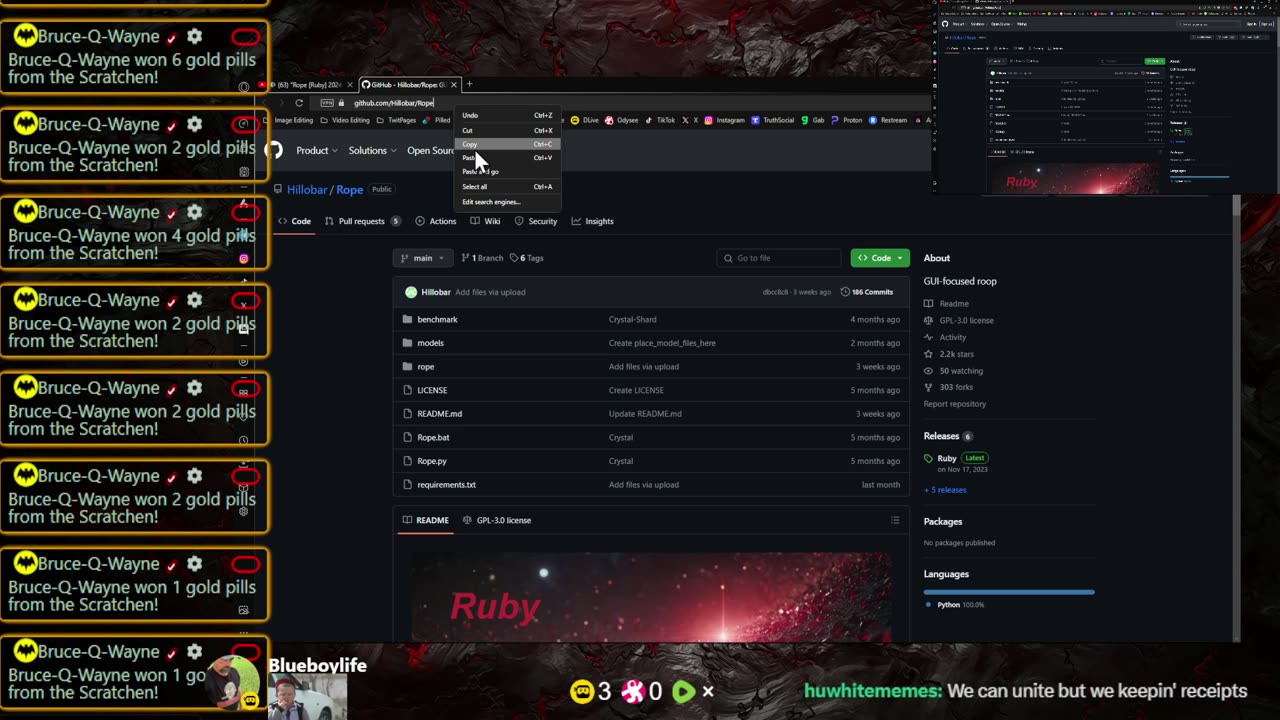1280x720 pixels.
Task: Switch to the Security tab
Action: click(x=536, y=221)
